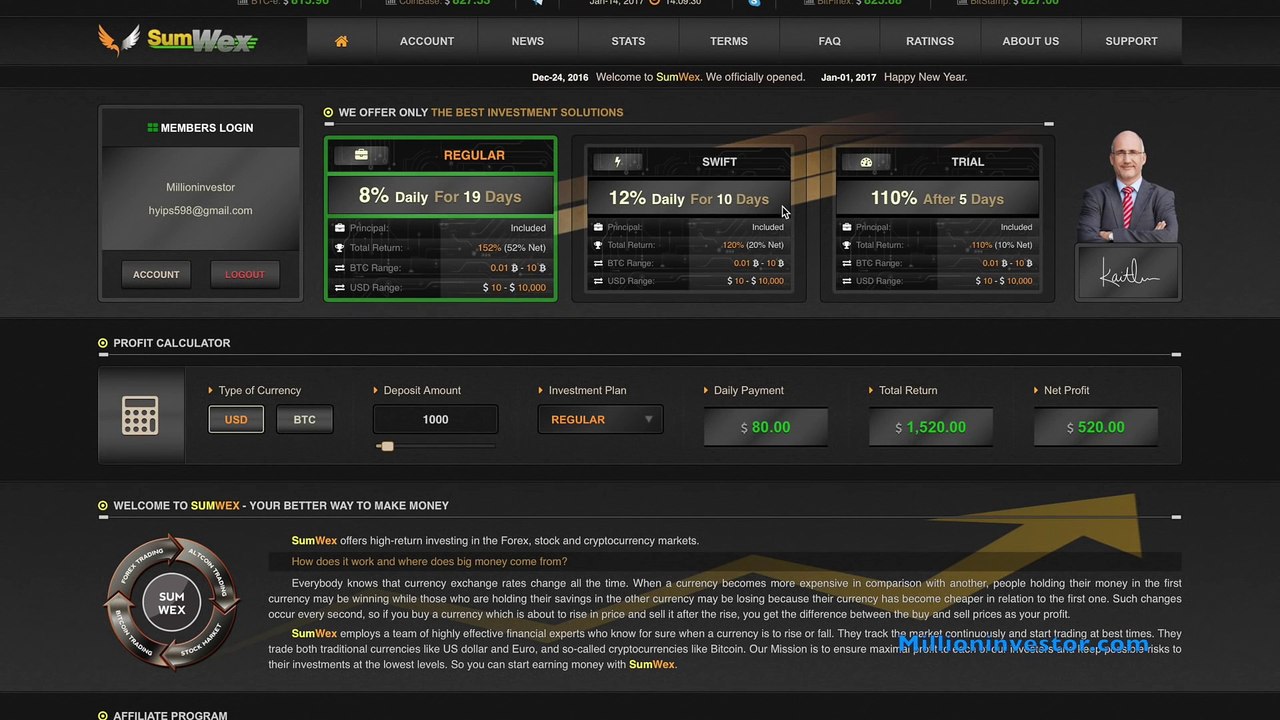Click the Net Profit value 520.00

[x=1096, y=427]
